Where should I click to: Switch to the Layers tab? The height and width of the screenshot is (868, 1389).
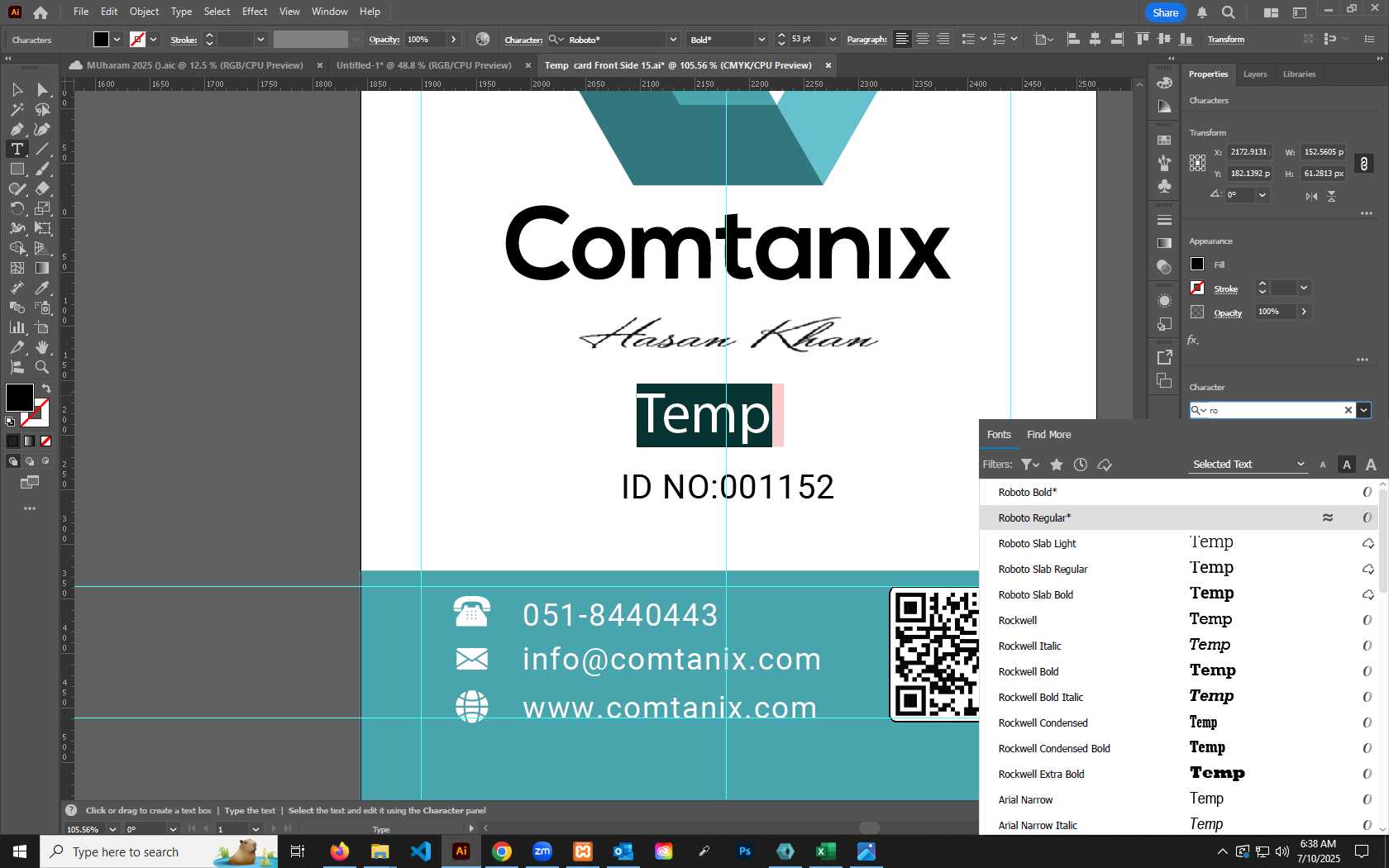[1255, 74]
